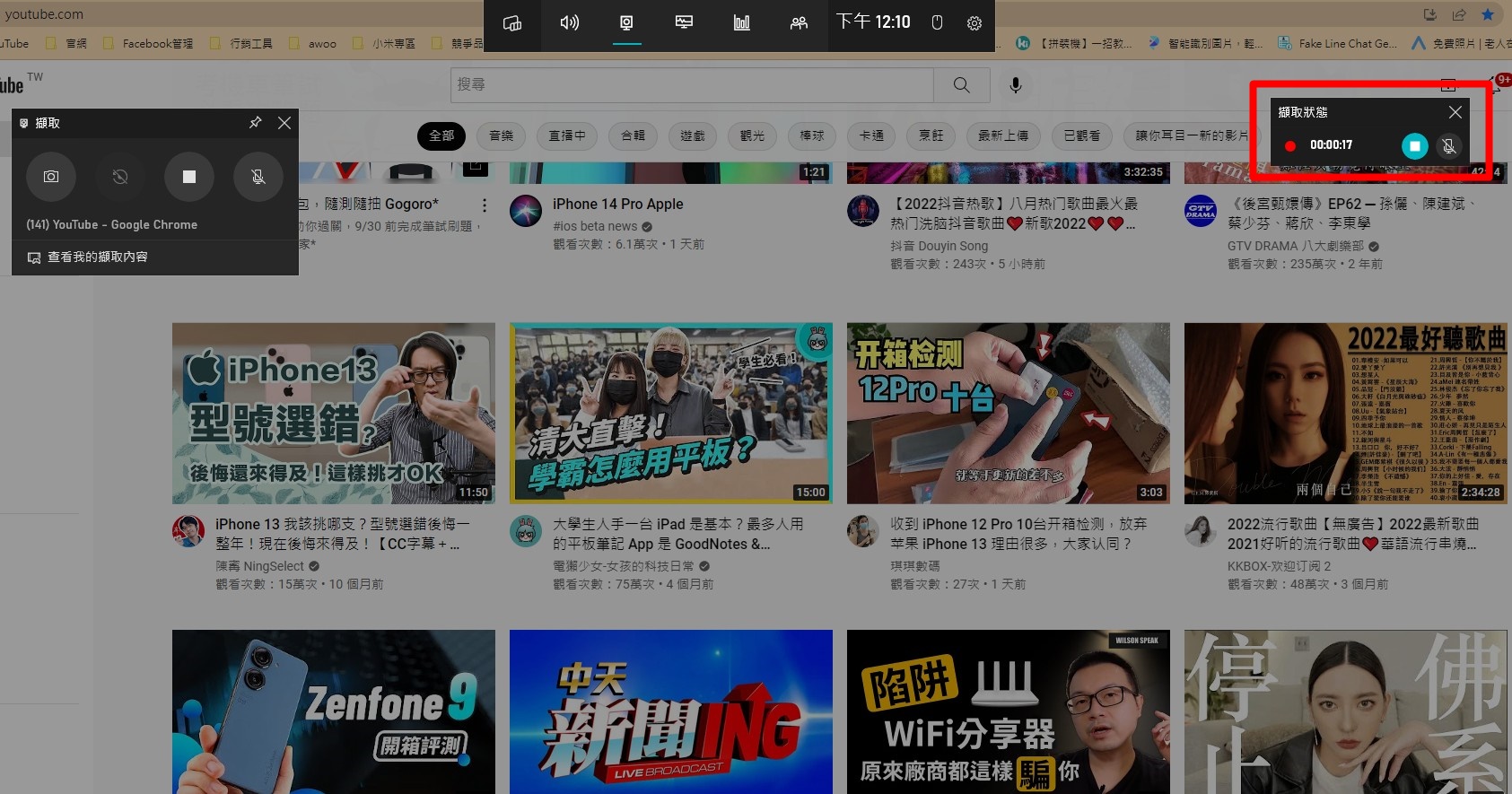This screenshot has height=794, width=1512.
Task: Open the Fake Line Chat Ge... bookmark
Action: click(1337, 43)
